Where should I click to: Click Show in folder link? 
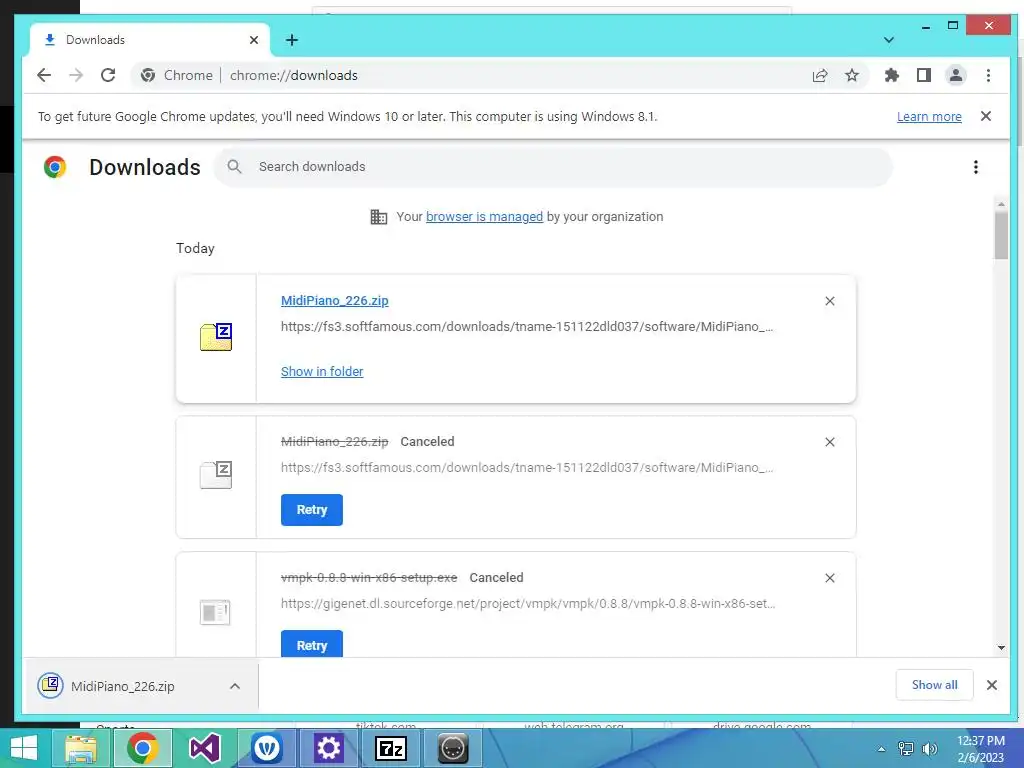pyautogui.click(x=322, y=371)
